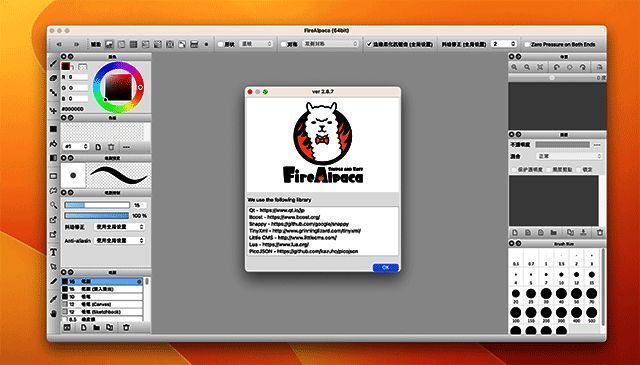Open the Lua website link
The image size is (640, 365).
[x=285, y=244]
